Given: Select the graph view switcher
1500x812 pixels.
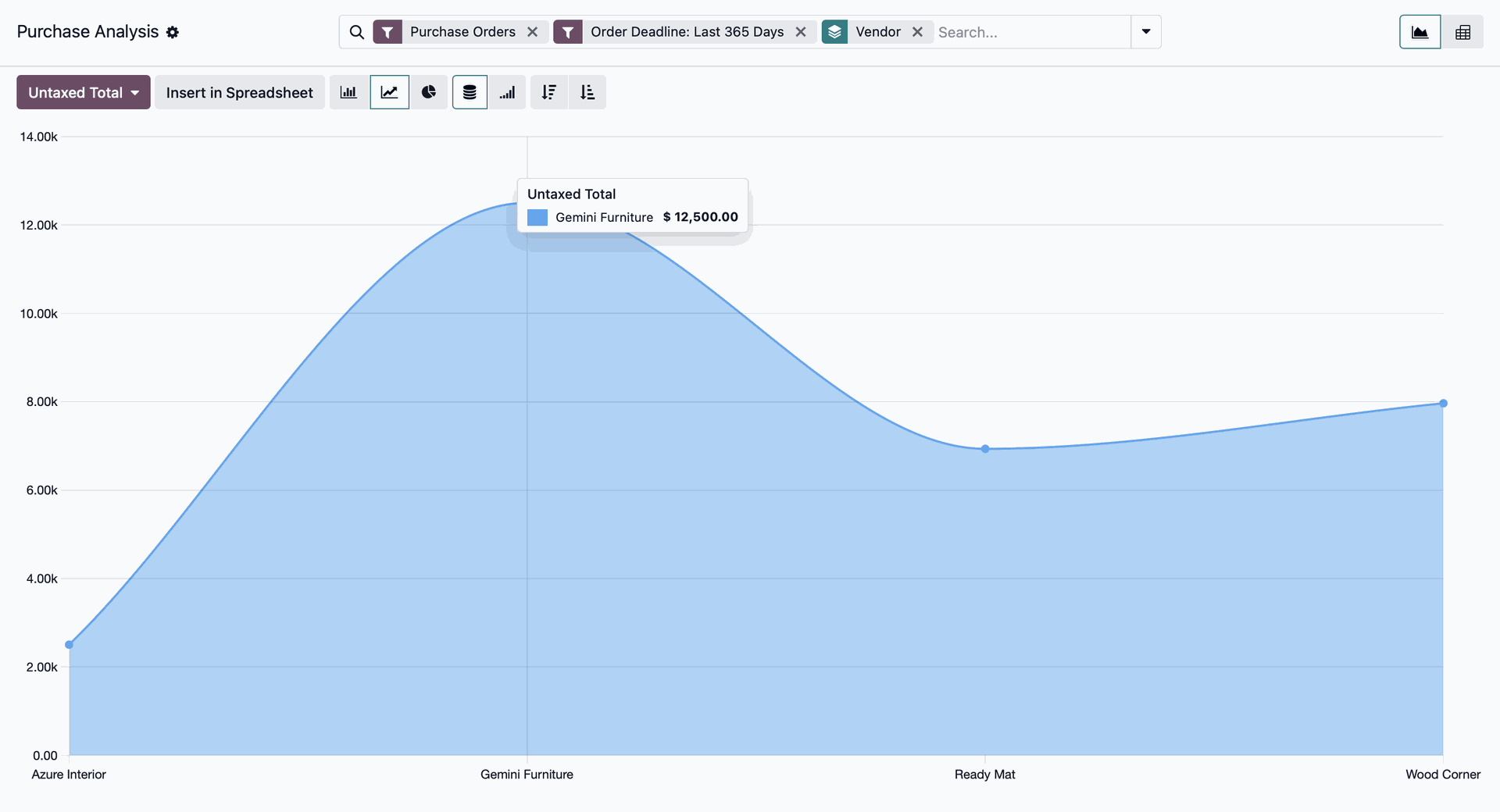Looking at the screenshot, I should coord(1420,32).
